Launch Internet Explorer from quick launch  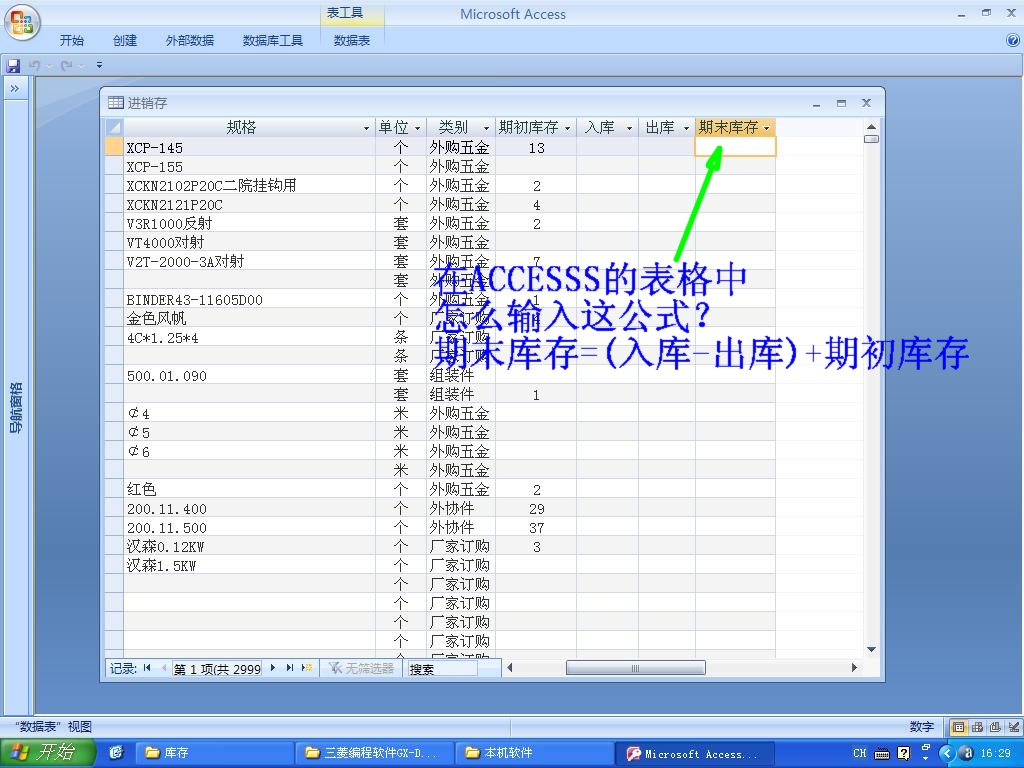[116, 753]
